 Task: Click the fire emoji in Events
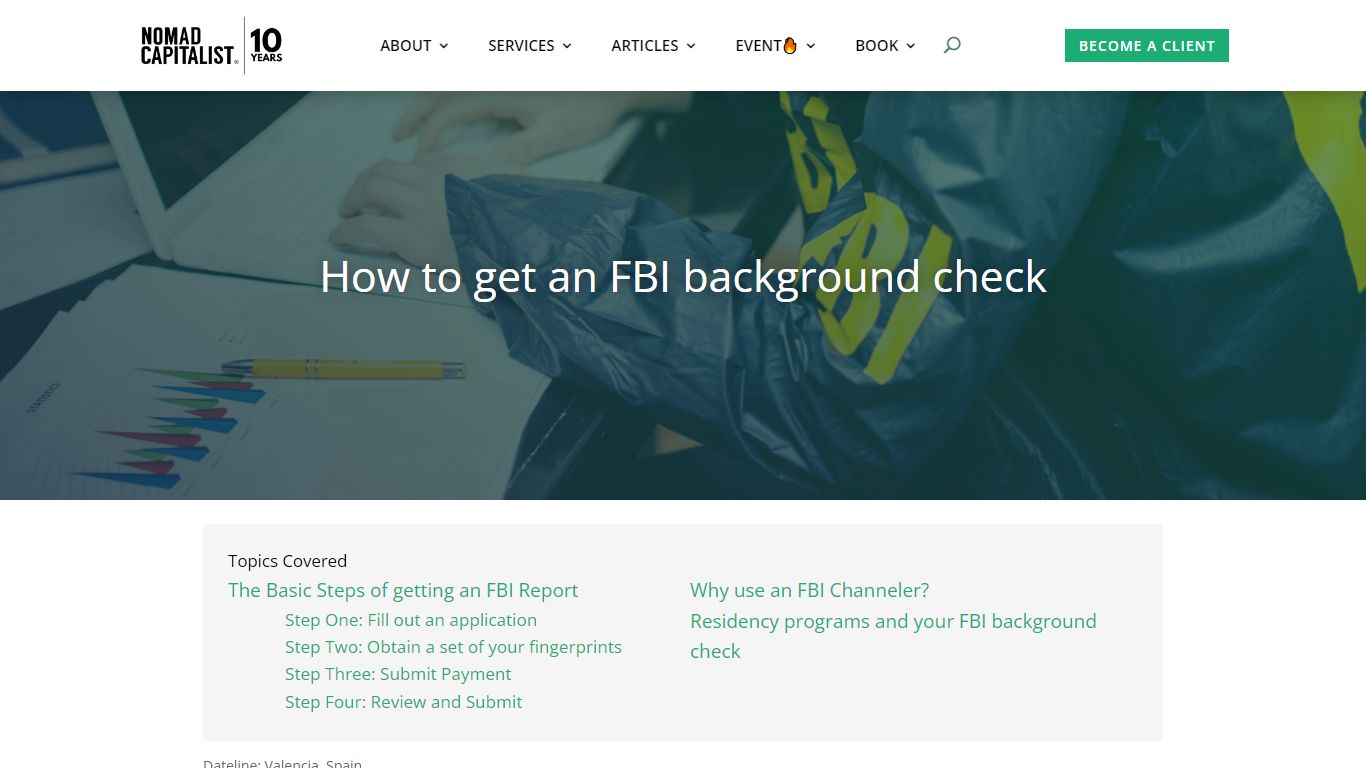(x=790, y=45)
